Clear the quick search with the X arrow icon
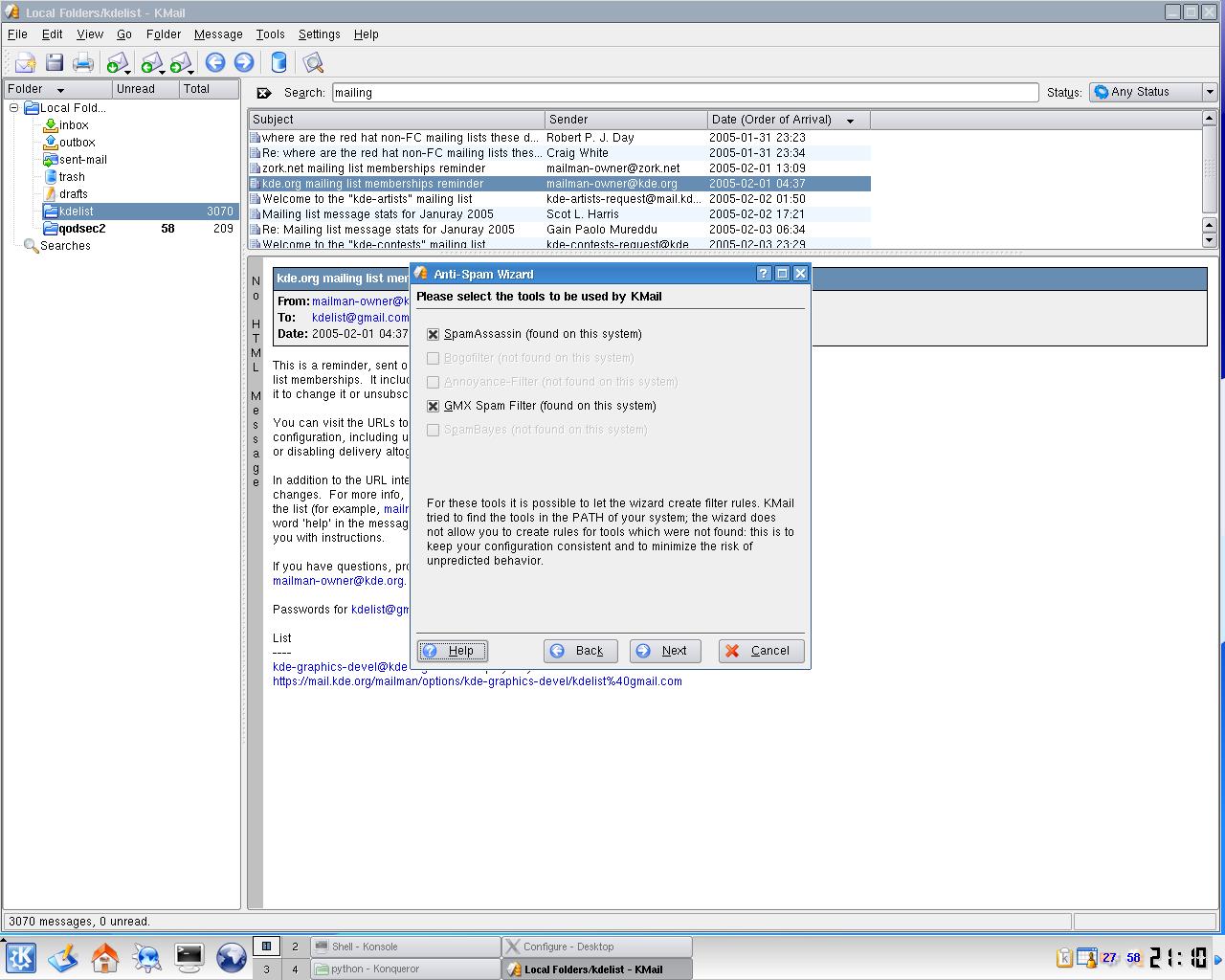1225x980 pixels. tap(264, 93)
